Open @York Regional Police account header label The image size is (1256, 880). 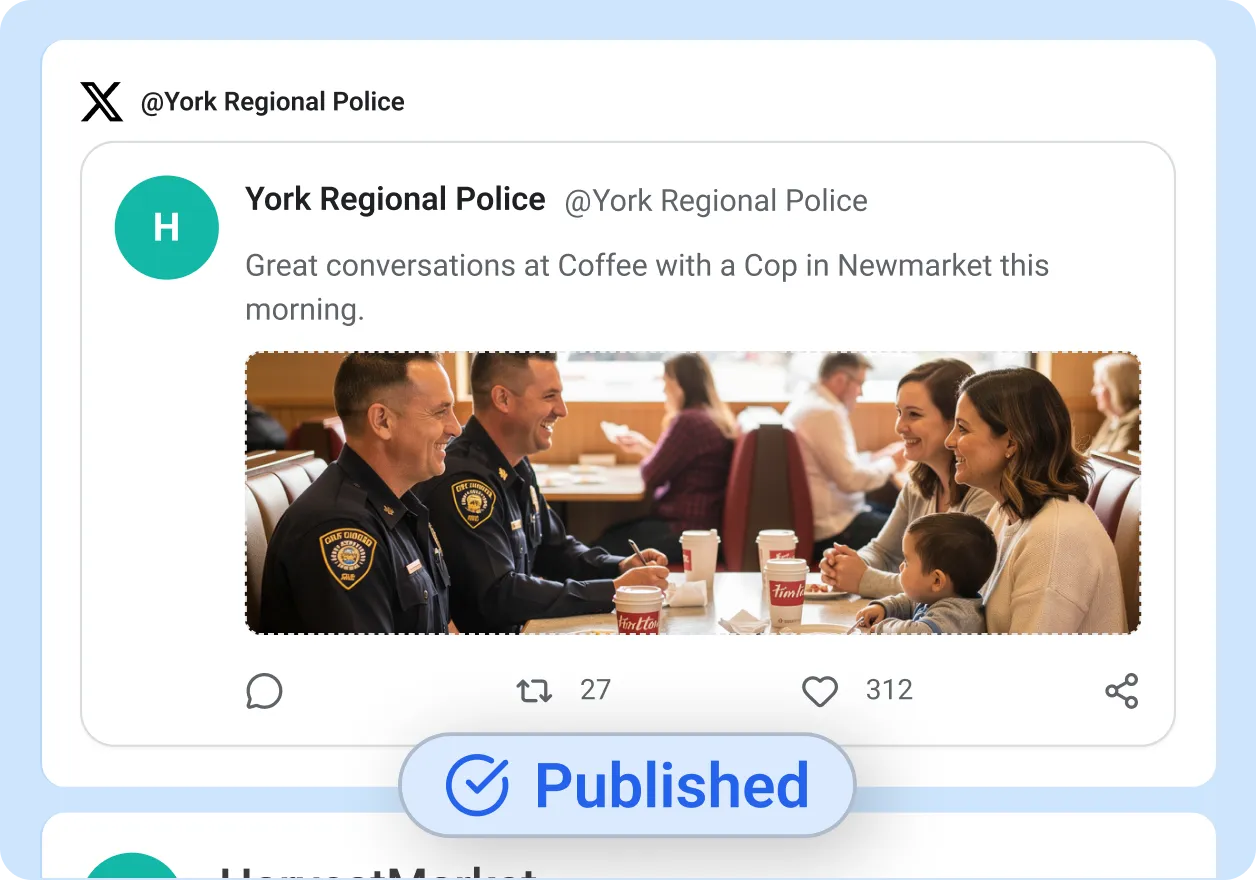pos(272,102)
